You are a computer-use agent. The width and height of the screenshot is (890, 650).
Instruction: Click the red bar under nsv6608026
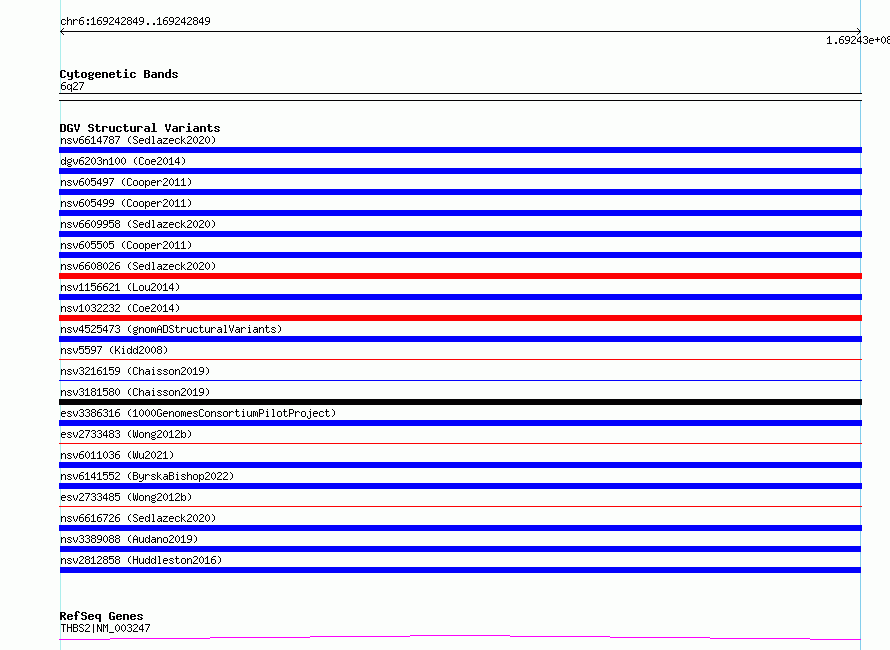tap(460, 276)
